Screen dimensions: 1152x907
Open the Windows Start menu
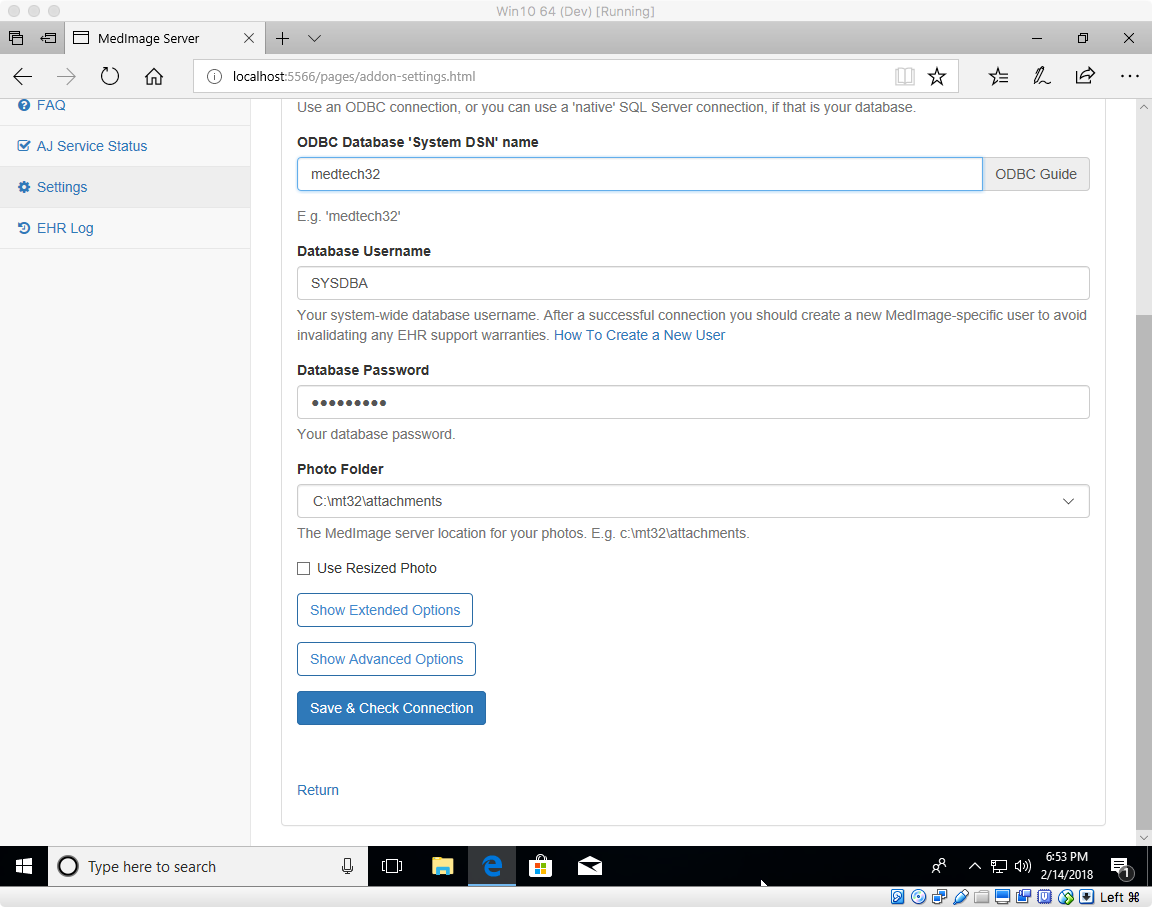pyautogui.click(x=24, y=867)
